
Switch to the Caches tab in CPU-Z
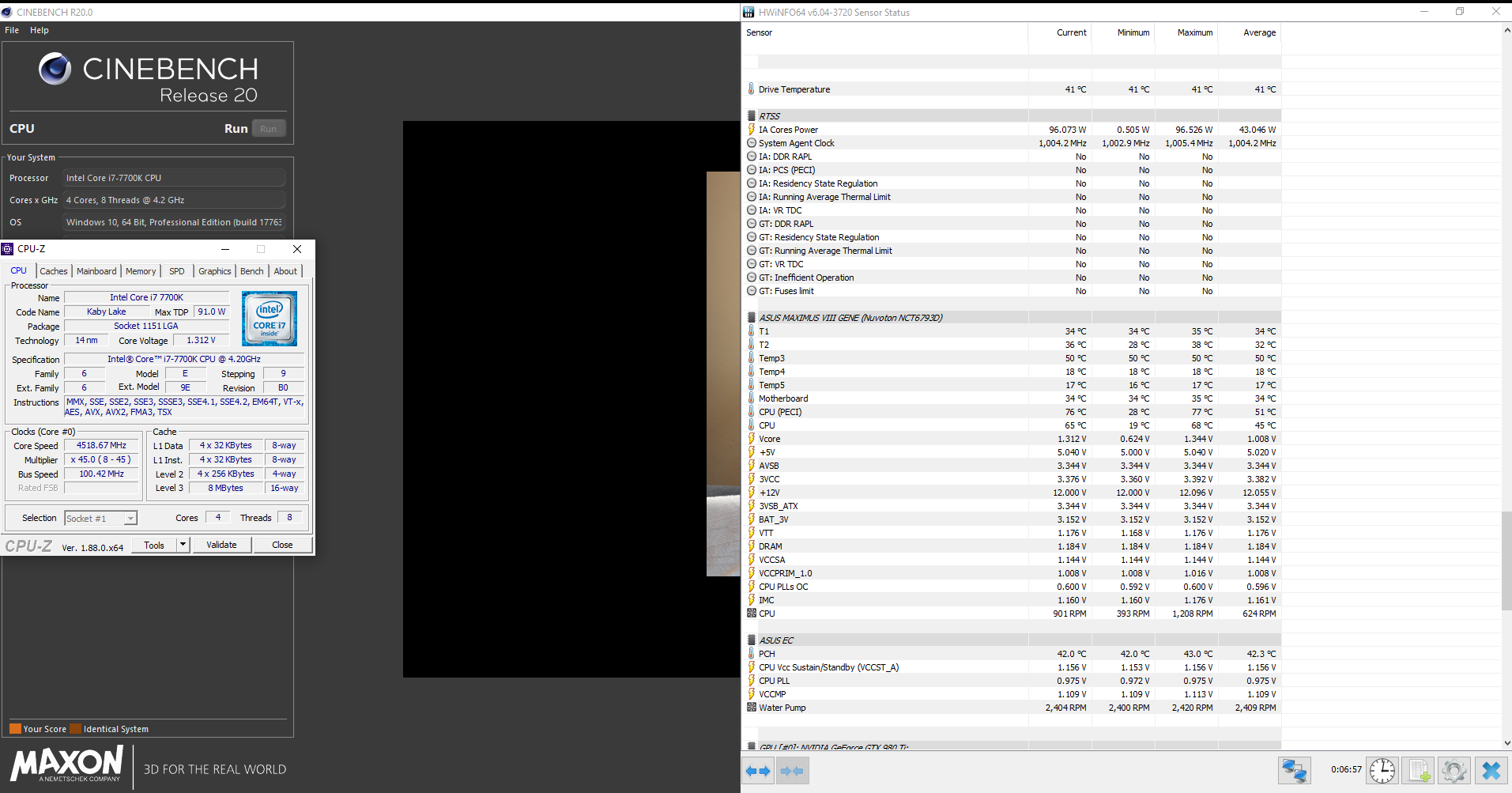[x=54, y=271]
